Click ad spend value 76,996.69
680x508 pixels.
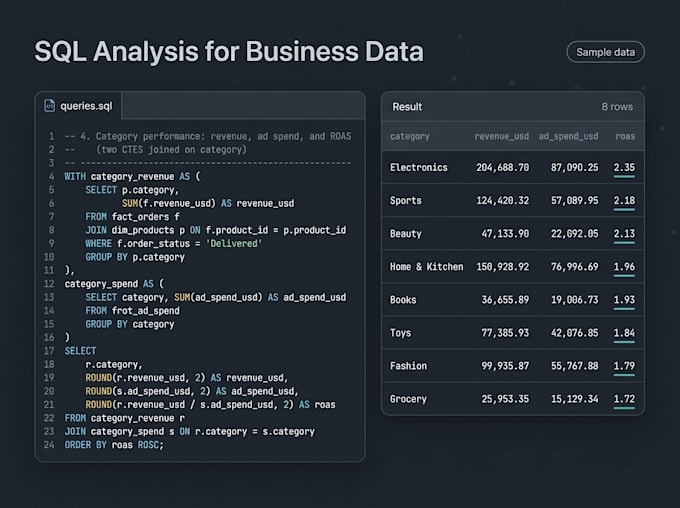point(574,266)
